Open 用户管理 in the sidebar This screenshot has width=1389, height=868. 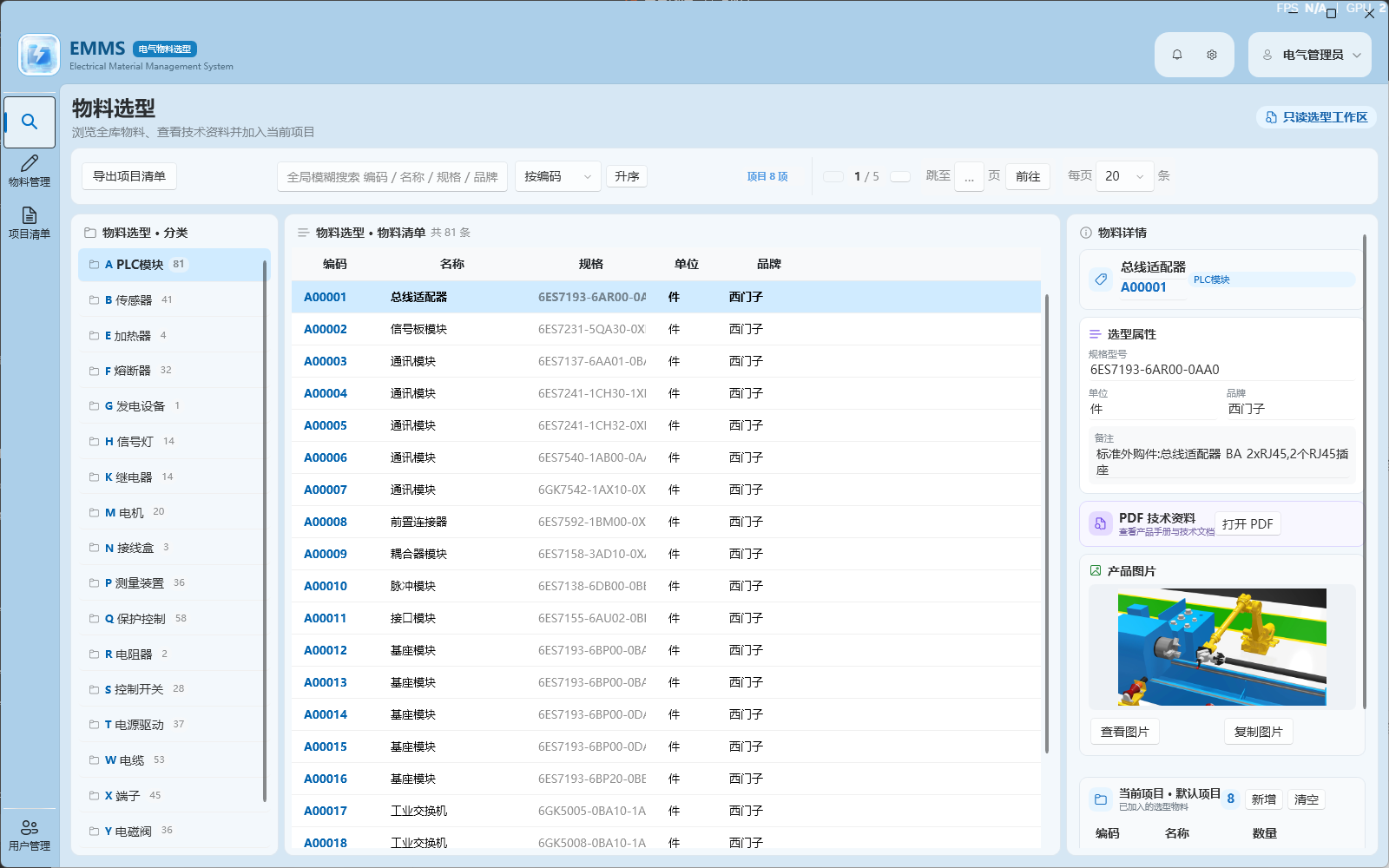30,835
